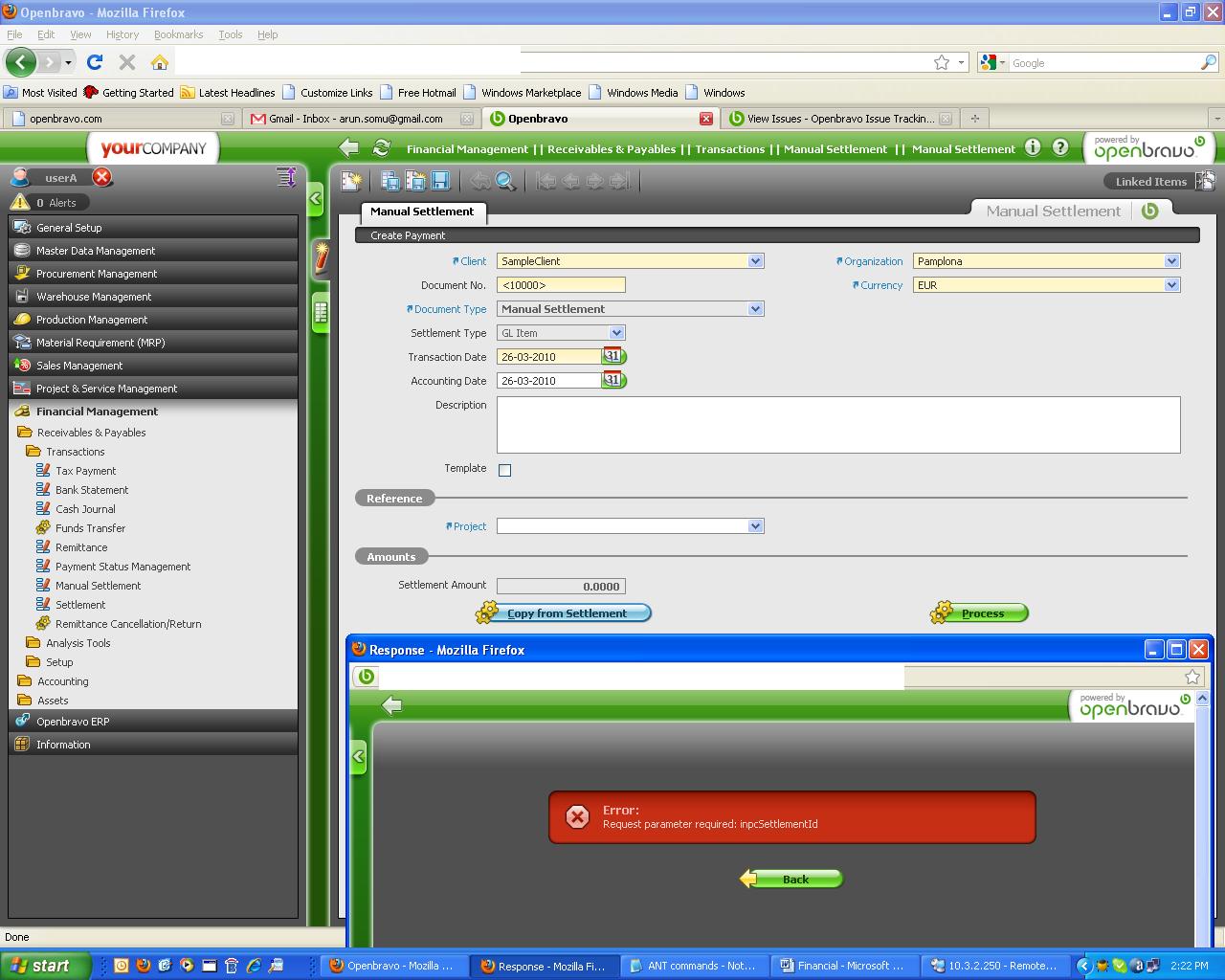Open Free Hotmail bookmark
The width and height of the screenshot is (1225, 980).
tap(417, 93)
